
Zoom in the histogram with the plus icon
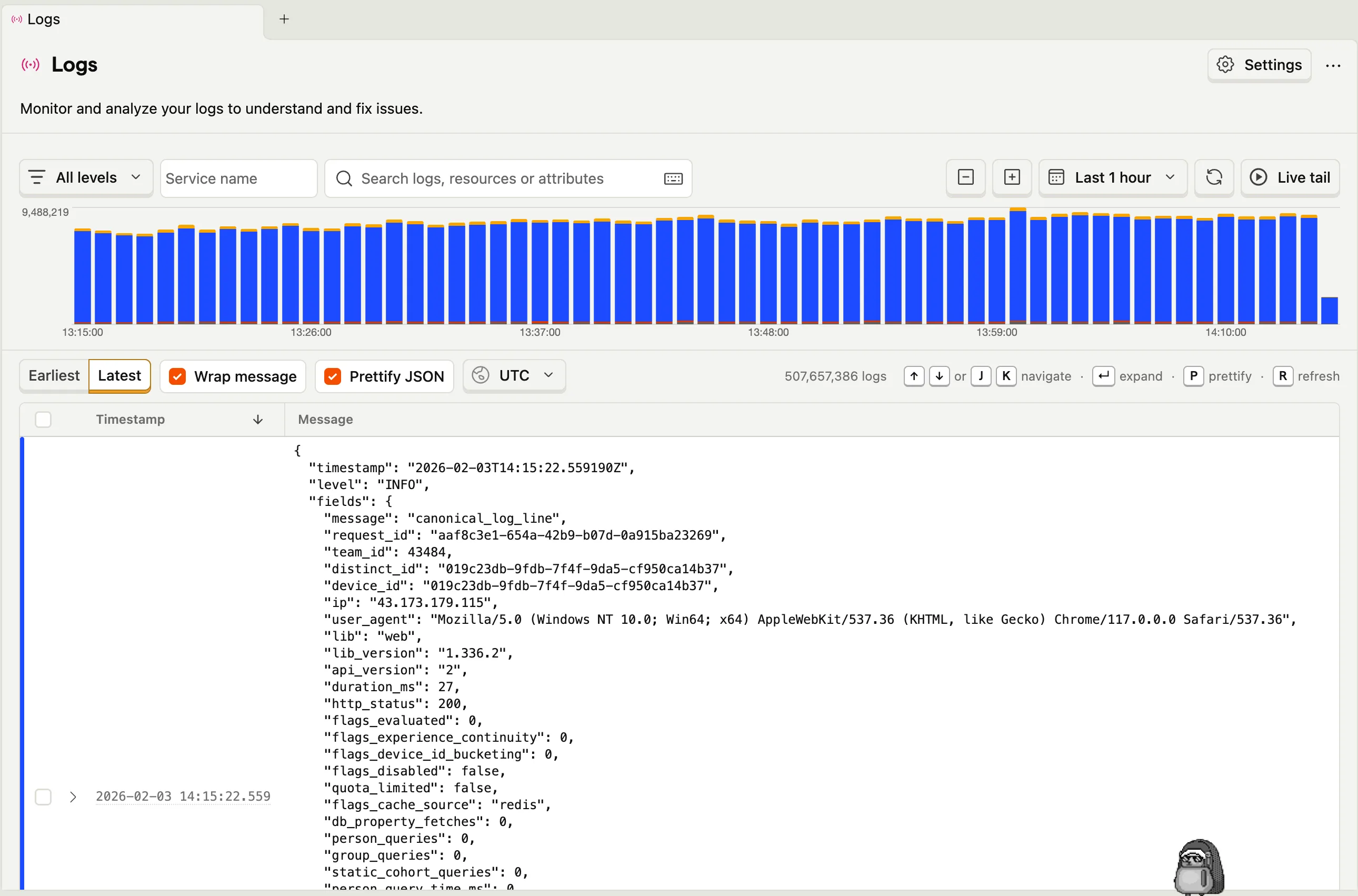click(x=1012, y=178)
